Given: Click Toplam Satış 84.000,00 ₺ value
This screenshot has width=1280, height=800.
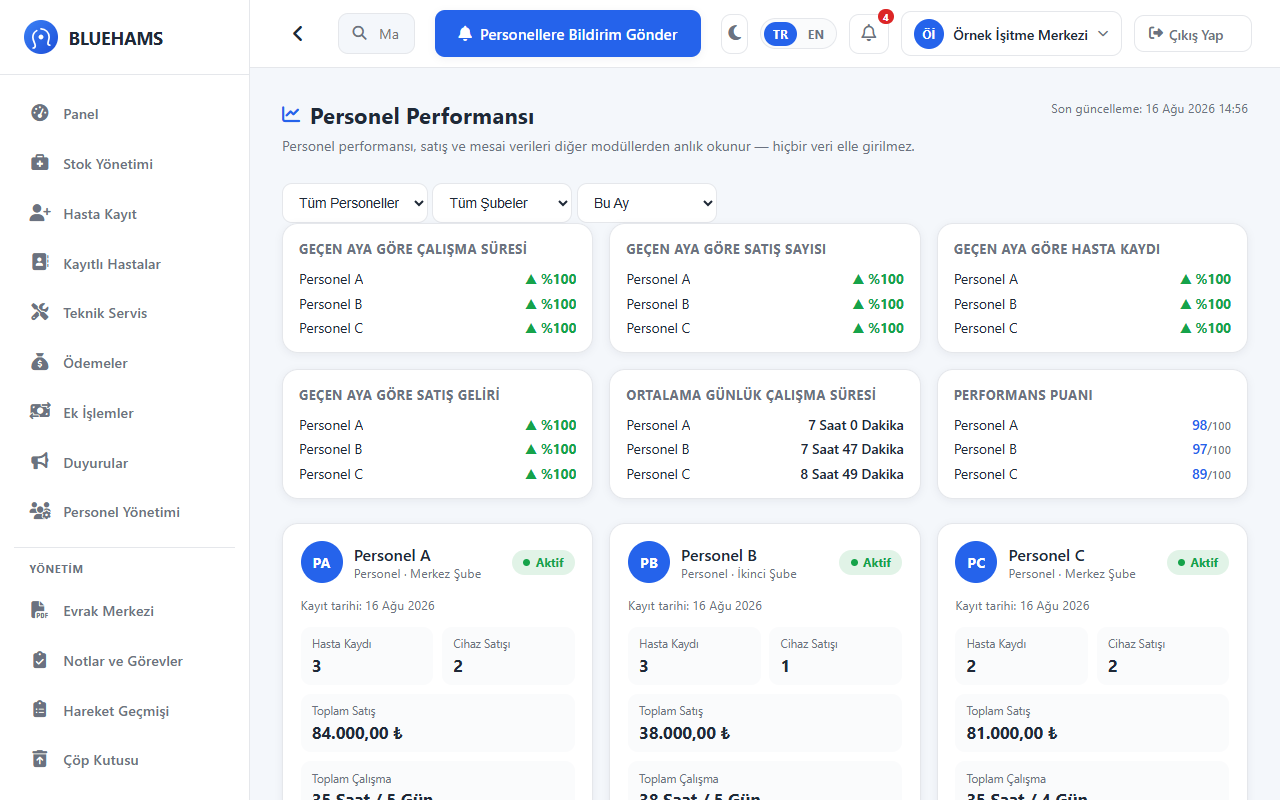Looking at the screenshot, I should [x=357, y=733].
